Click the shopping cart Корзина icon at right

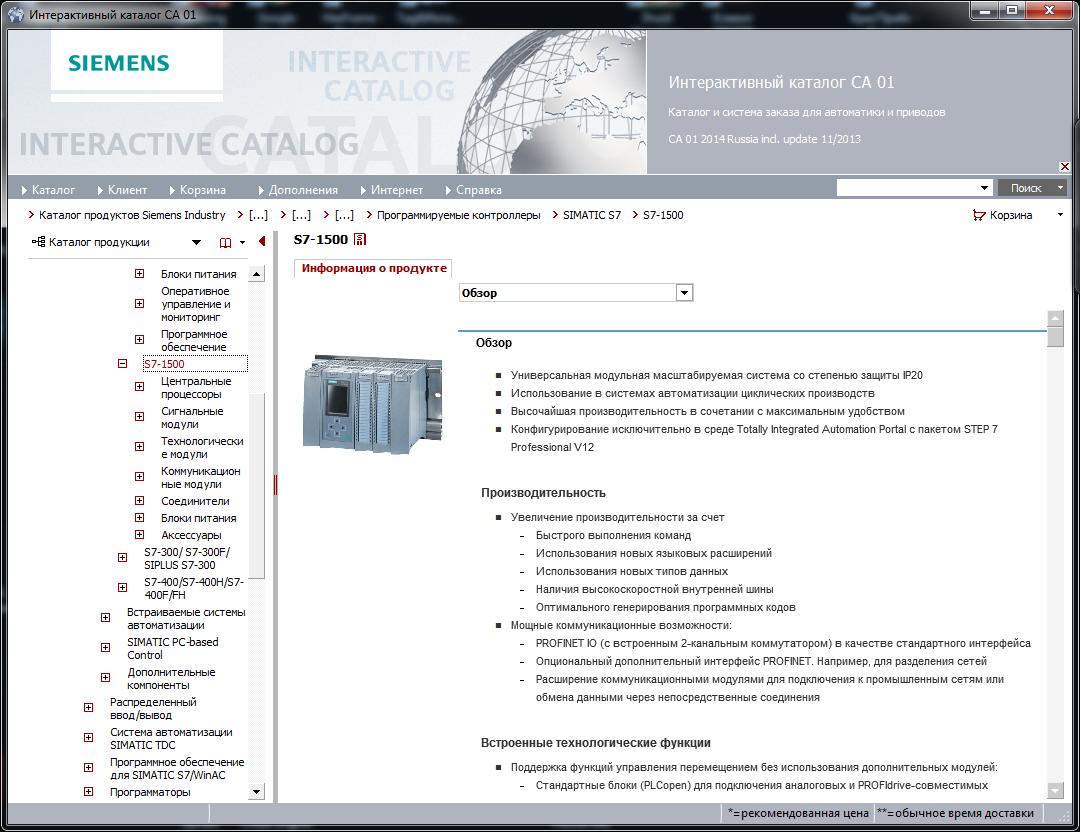click(978, 215)
